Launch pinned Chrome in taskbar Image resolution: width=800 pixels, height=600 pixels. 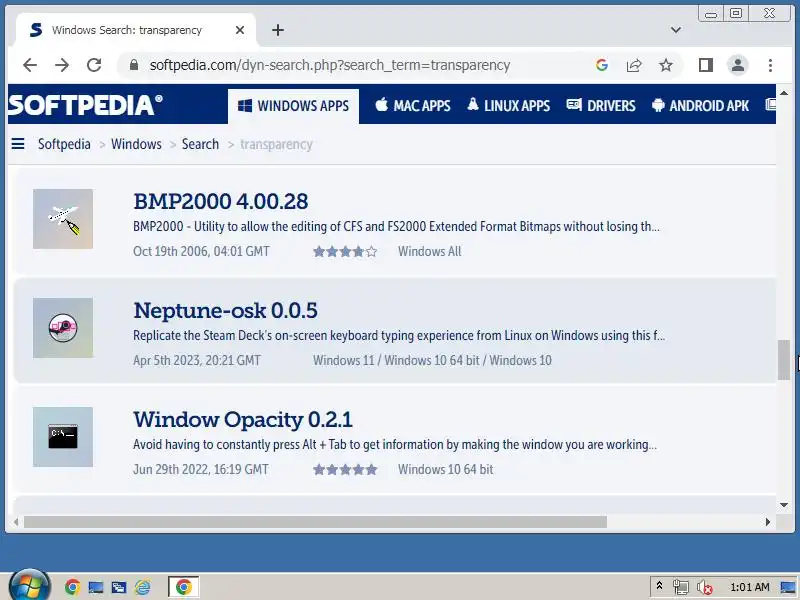tap(72, 588)
